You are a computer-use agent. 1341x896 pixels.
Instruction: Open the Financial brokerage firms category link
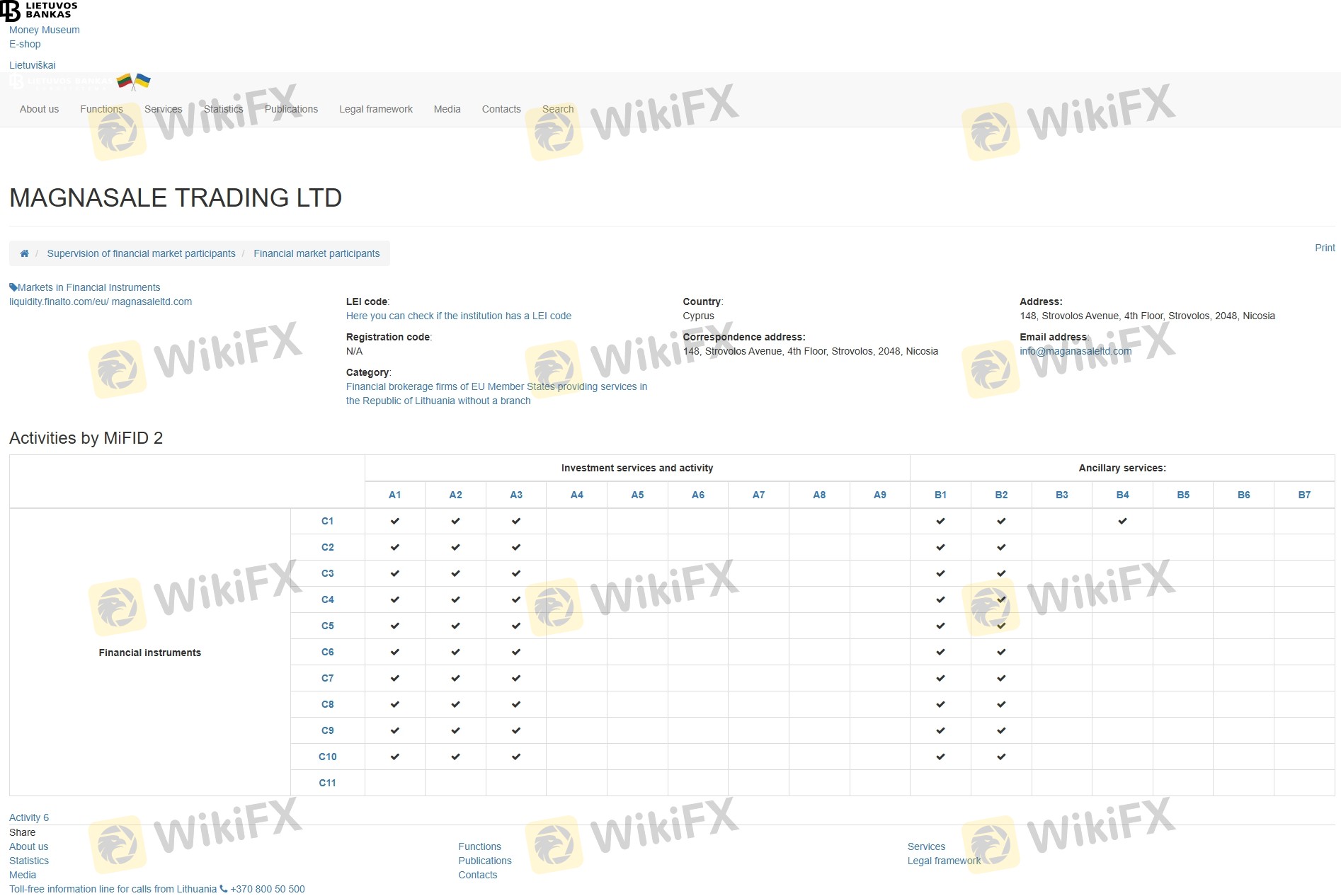496,394
